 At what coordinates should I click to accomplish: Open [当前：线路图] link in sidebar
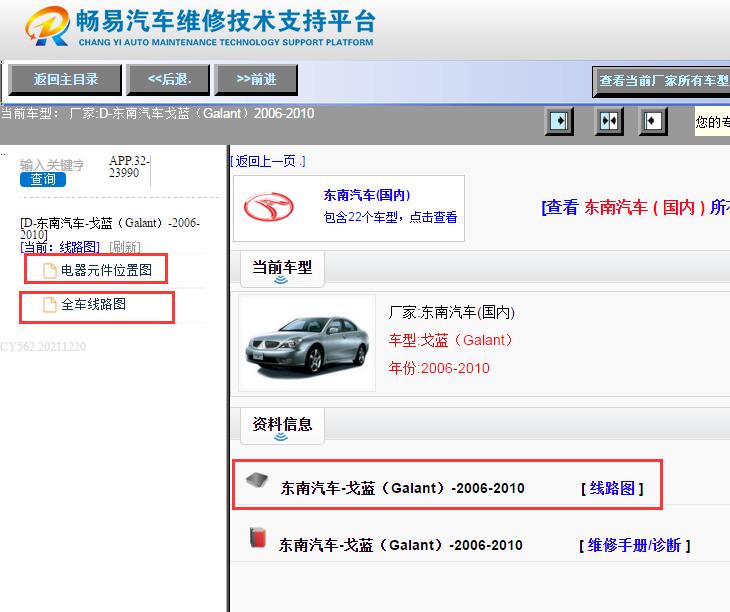60,247
